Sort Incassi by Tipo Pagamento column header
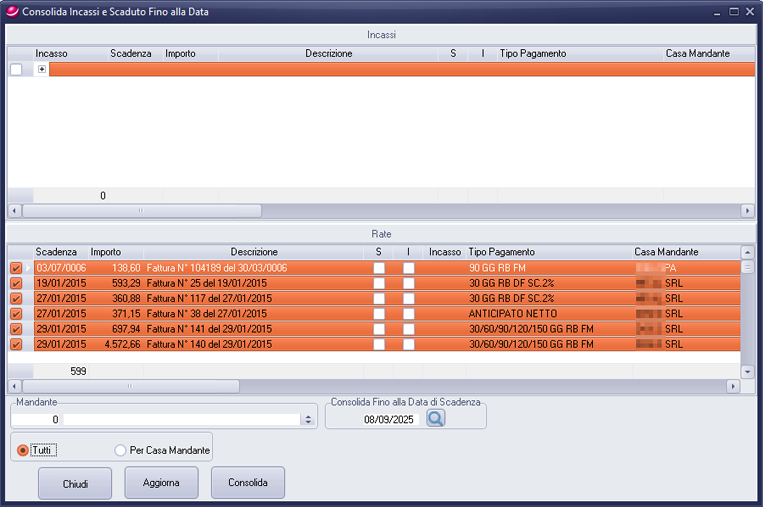 [x=532, y=53]
